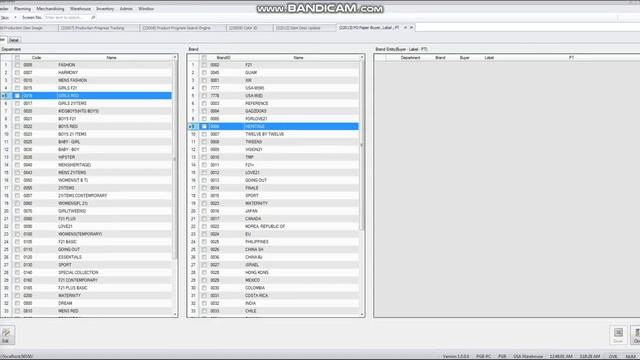640x360 pixels.
Task: Select the REFERENCE brand row
Action: click(x=273, y=104)
